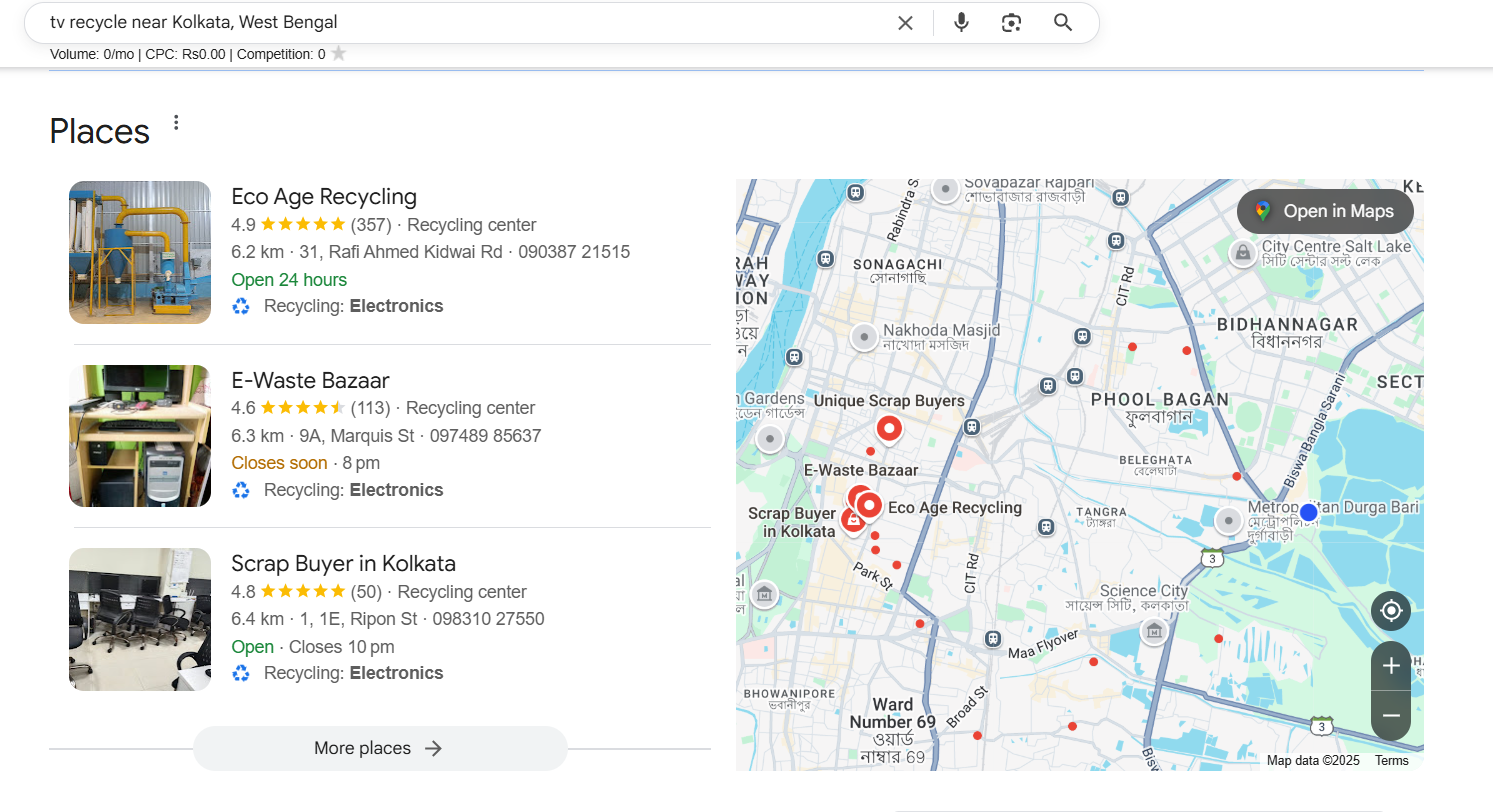1493x812 pixels.
Task: Click the Open in Maps button
Action: click(x=1325, y=211)
